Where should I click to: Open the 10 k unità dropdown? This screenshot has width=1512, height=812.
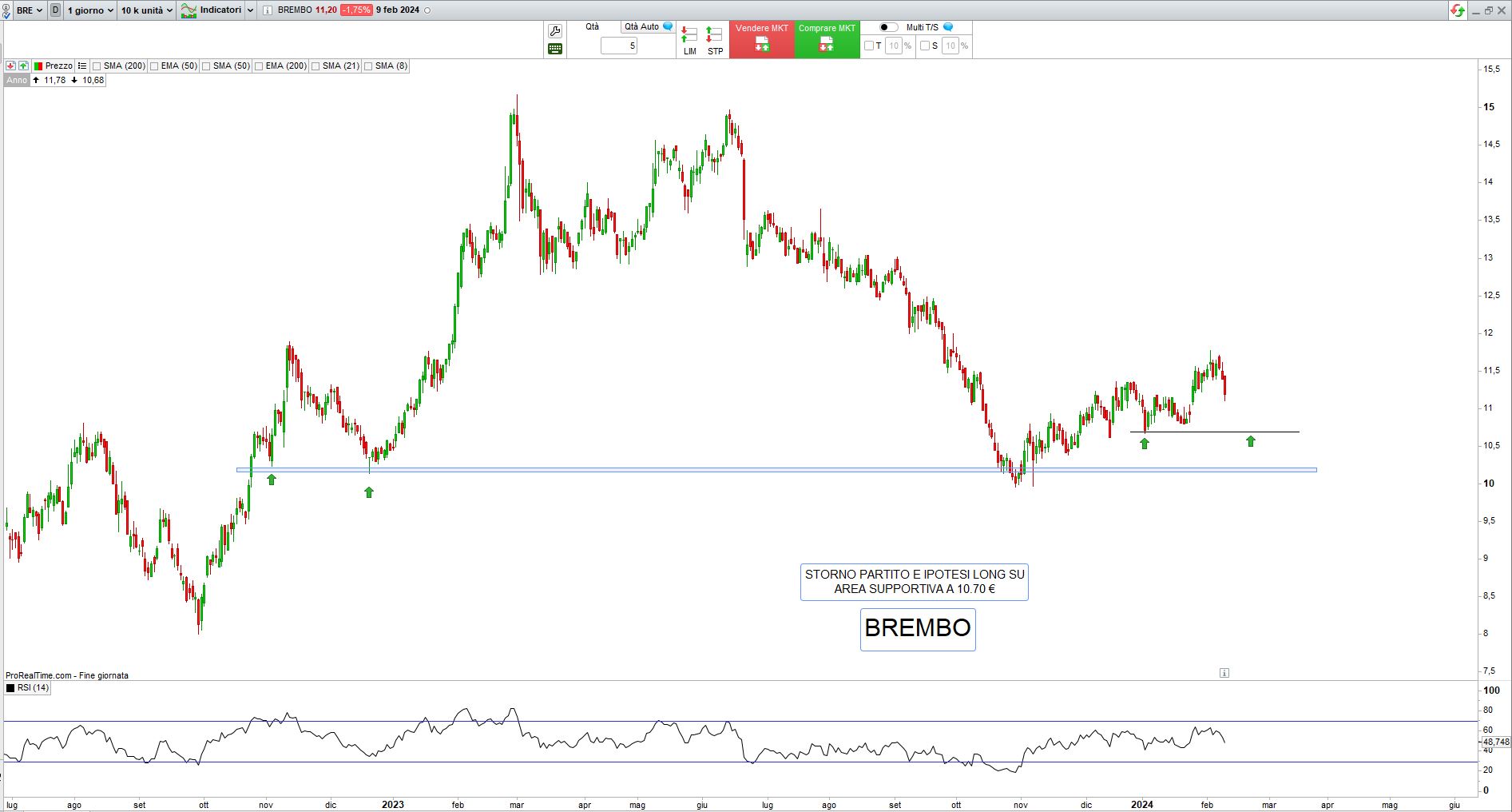147,10
